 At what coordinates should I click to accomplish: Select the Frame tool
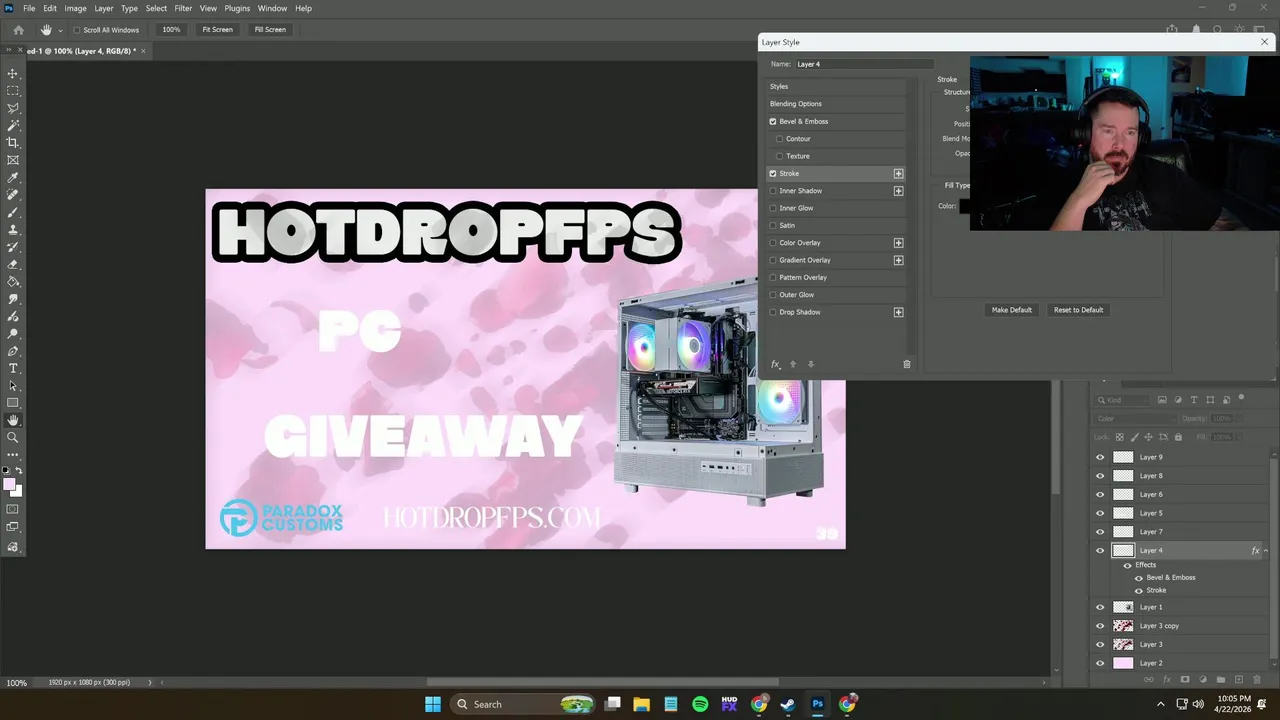click(13, 160)
